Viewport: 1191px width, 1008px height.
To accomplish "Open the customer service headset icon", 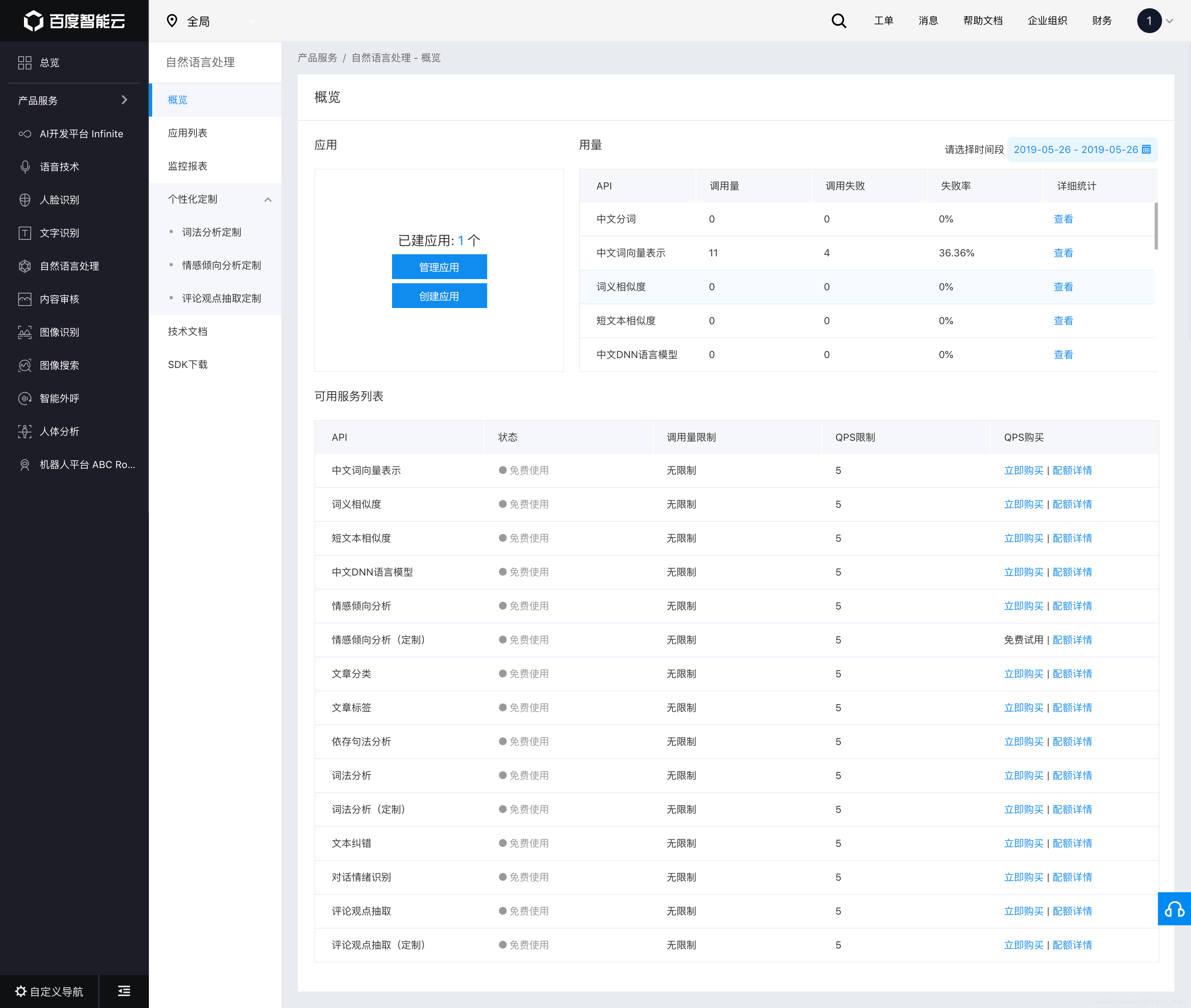I will pos(1174,909).
